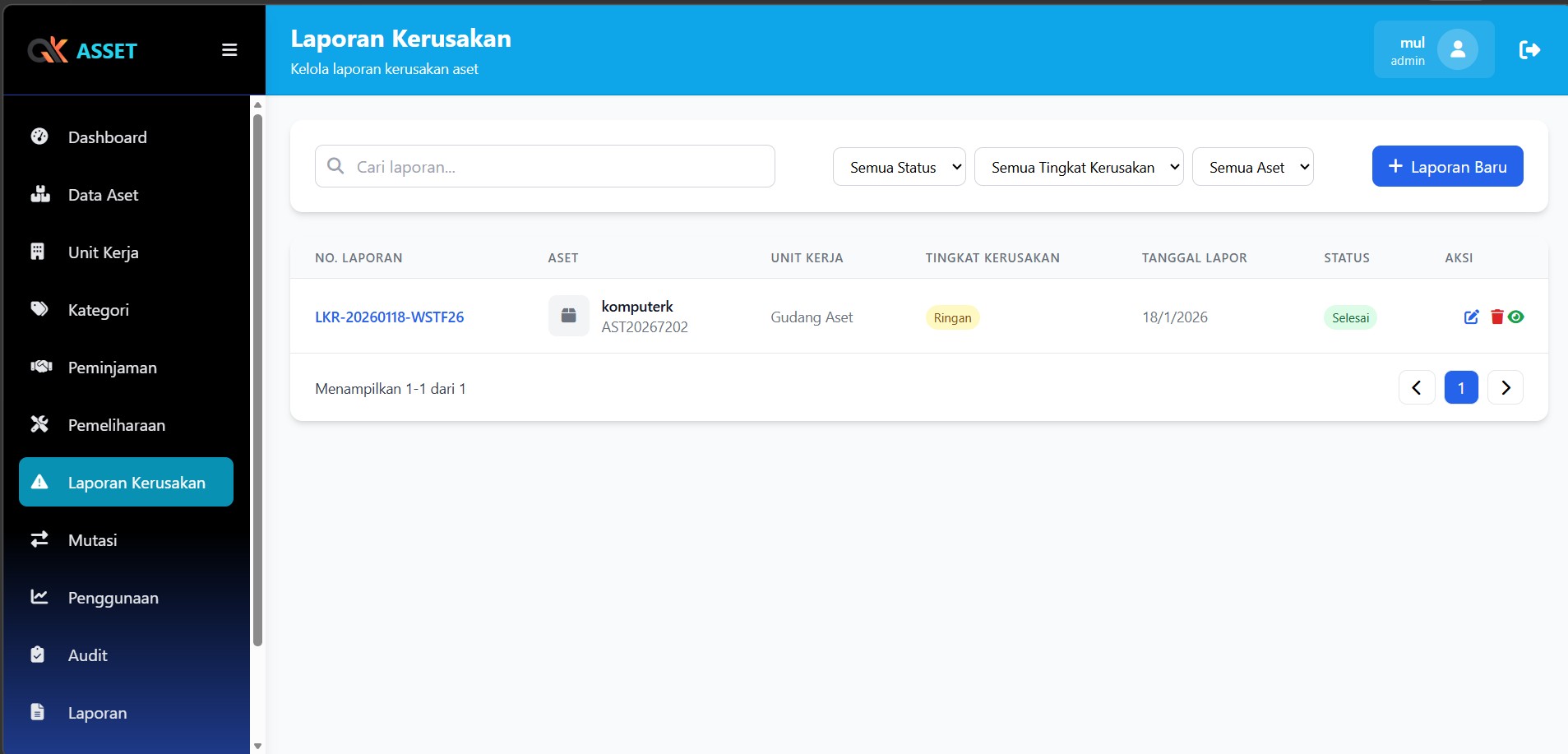The height and width of the screenshot is (754, 1568).
Task: Click the edit pencil icon for report
Action: point(1471,317)
